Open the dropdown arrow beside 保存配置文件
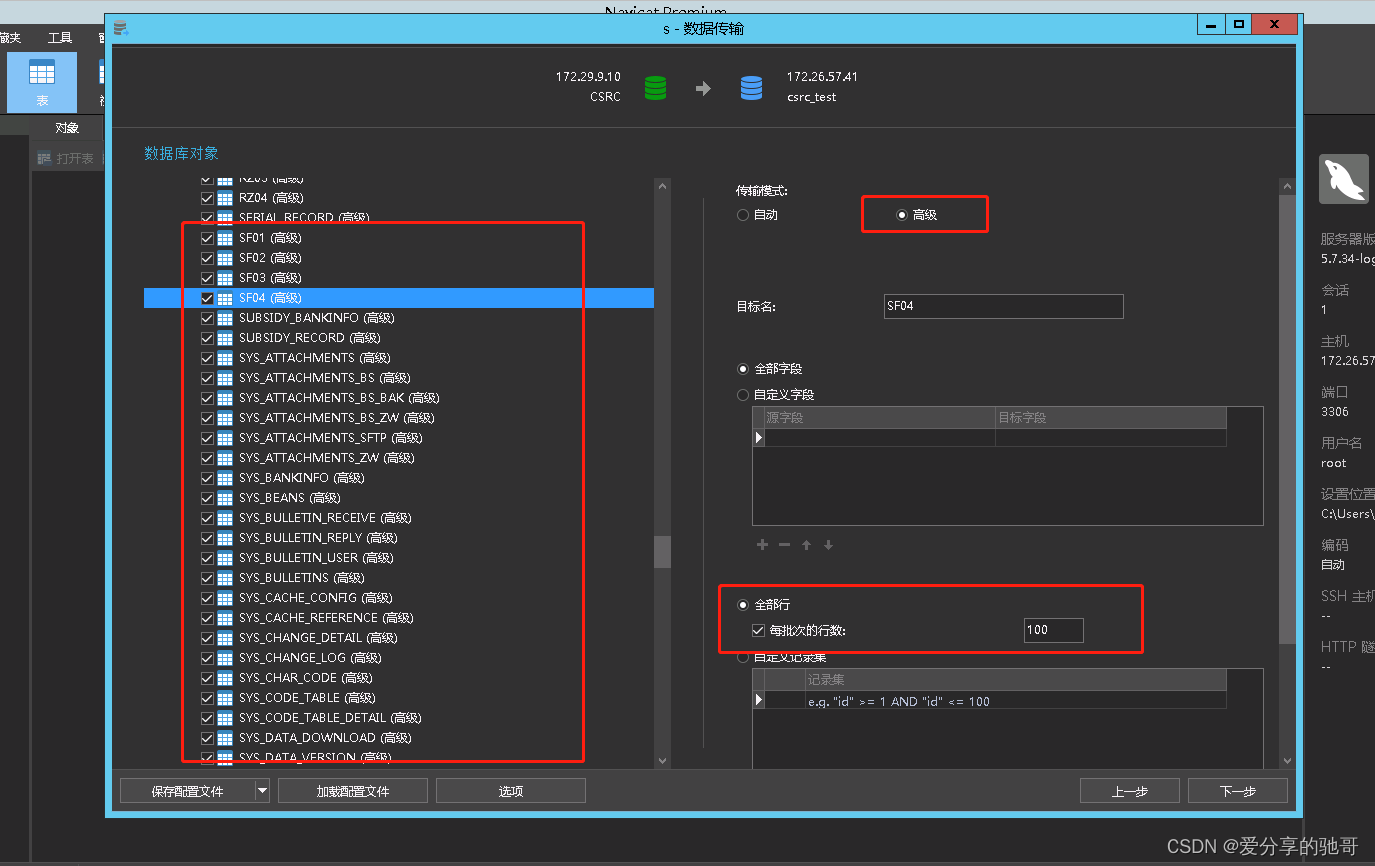Viewport: 1375px width, 866px height. click(262, 791)
